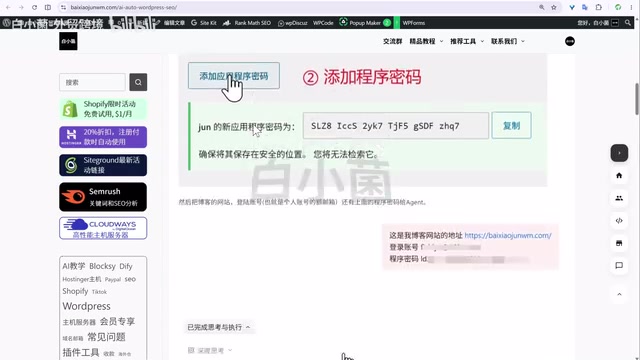
Task: Collapse the 已完成思考与执行 expander
Action: point(219,327)
